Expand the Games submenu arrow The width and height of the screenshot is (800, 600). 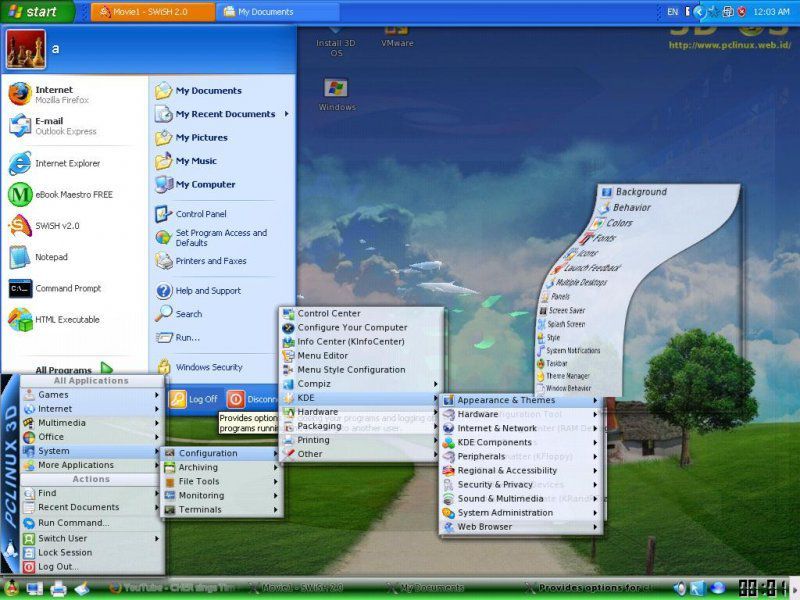pyautogui.click(x=157, y=395)
